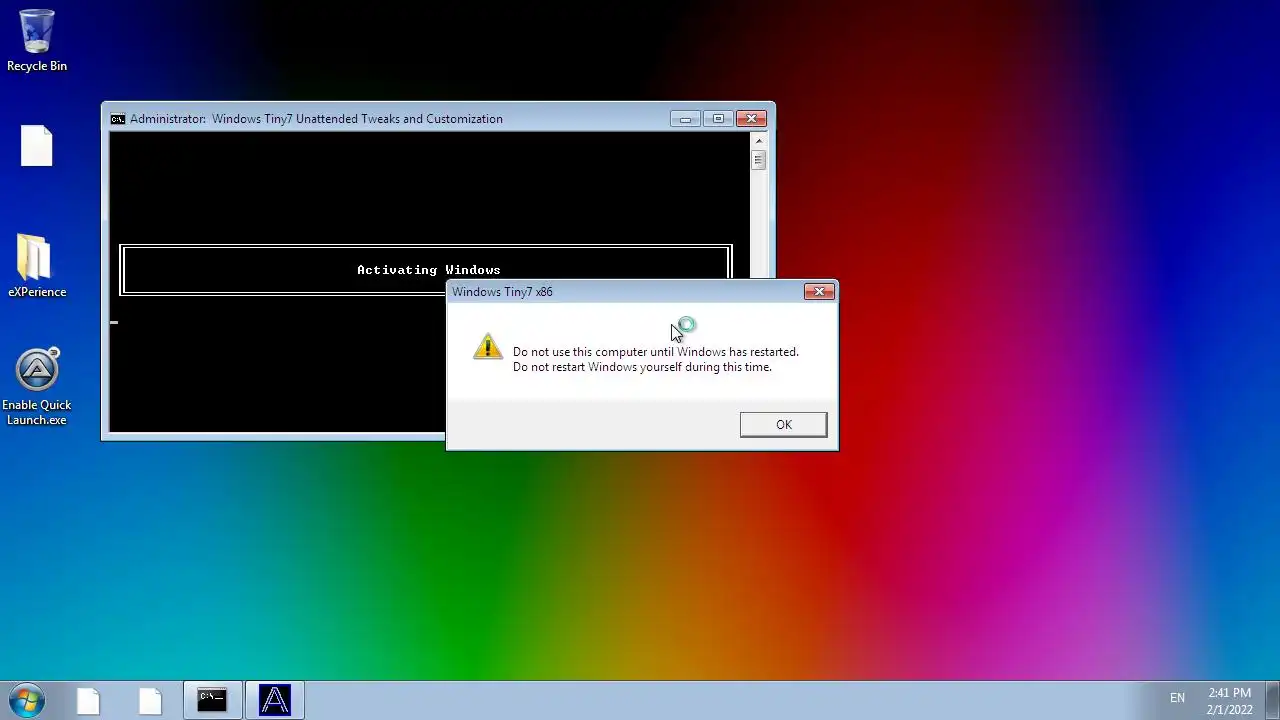Switch to the command prompt taskbar button
This screenshot has width=1280, height=720.
212,700
